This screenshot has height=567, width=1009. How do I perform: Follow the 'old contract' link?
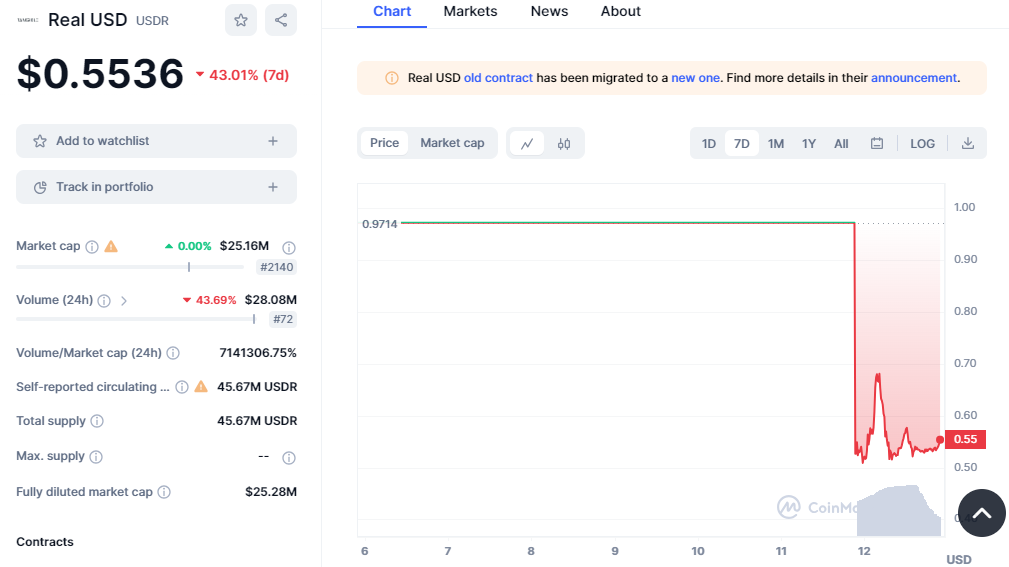pos(498,78)
